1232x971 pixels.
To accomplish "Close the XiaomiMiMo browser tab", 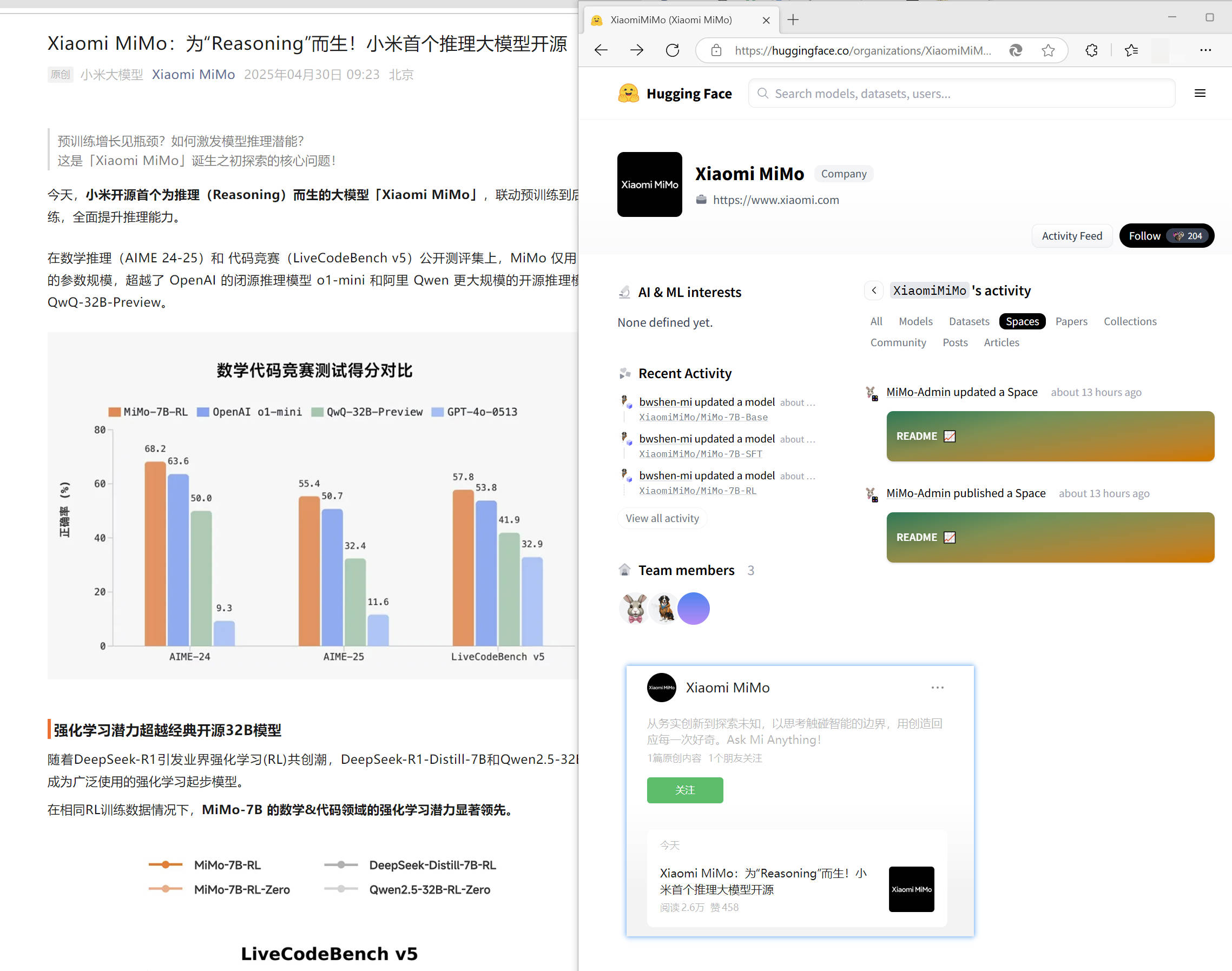I will [766, 20].
